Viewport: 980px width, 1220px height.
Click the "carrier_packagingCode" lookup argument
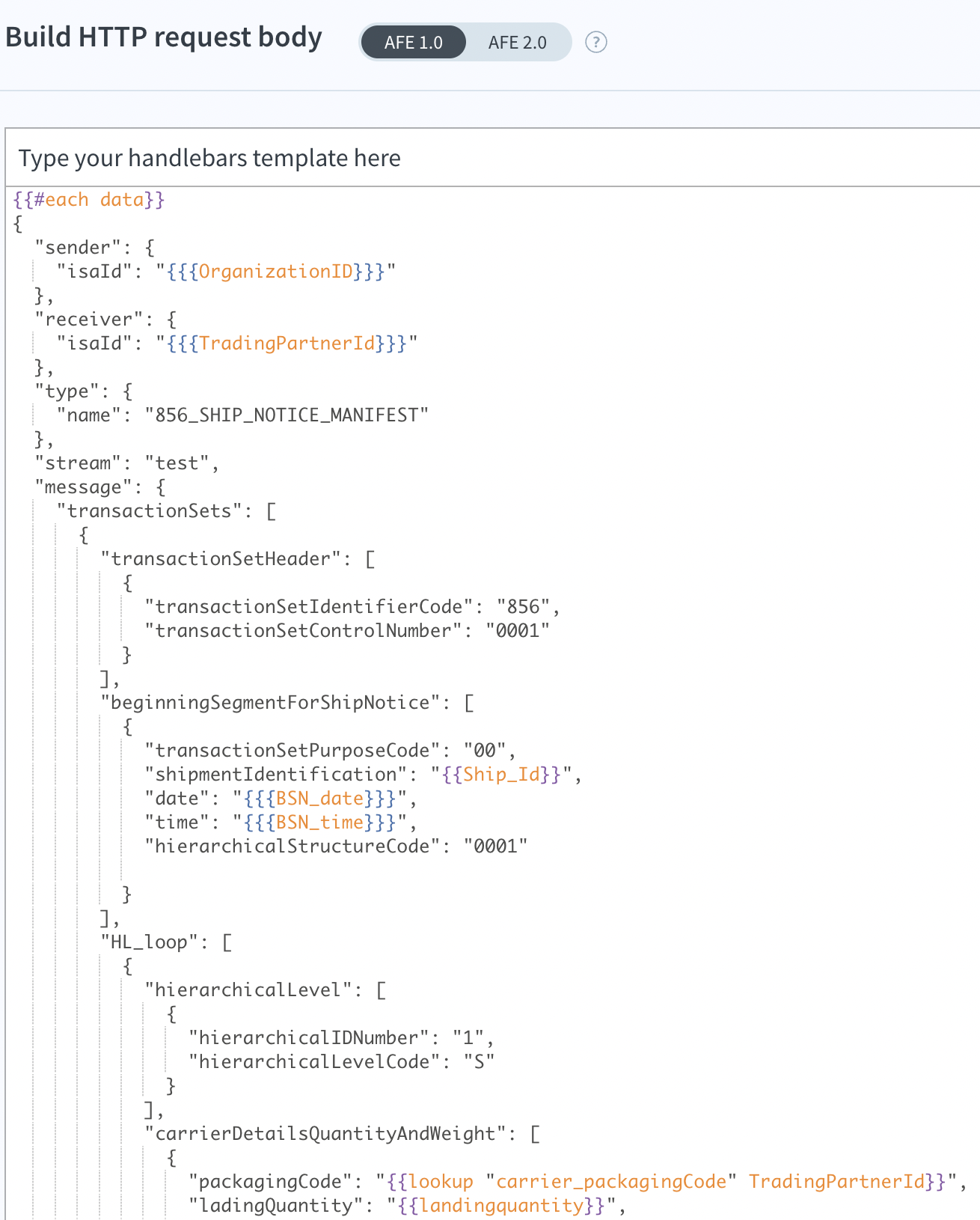tap(611, 1182)
